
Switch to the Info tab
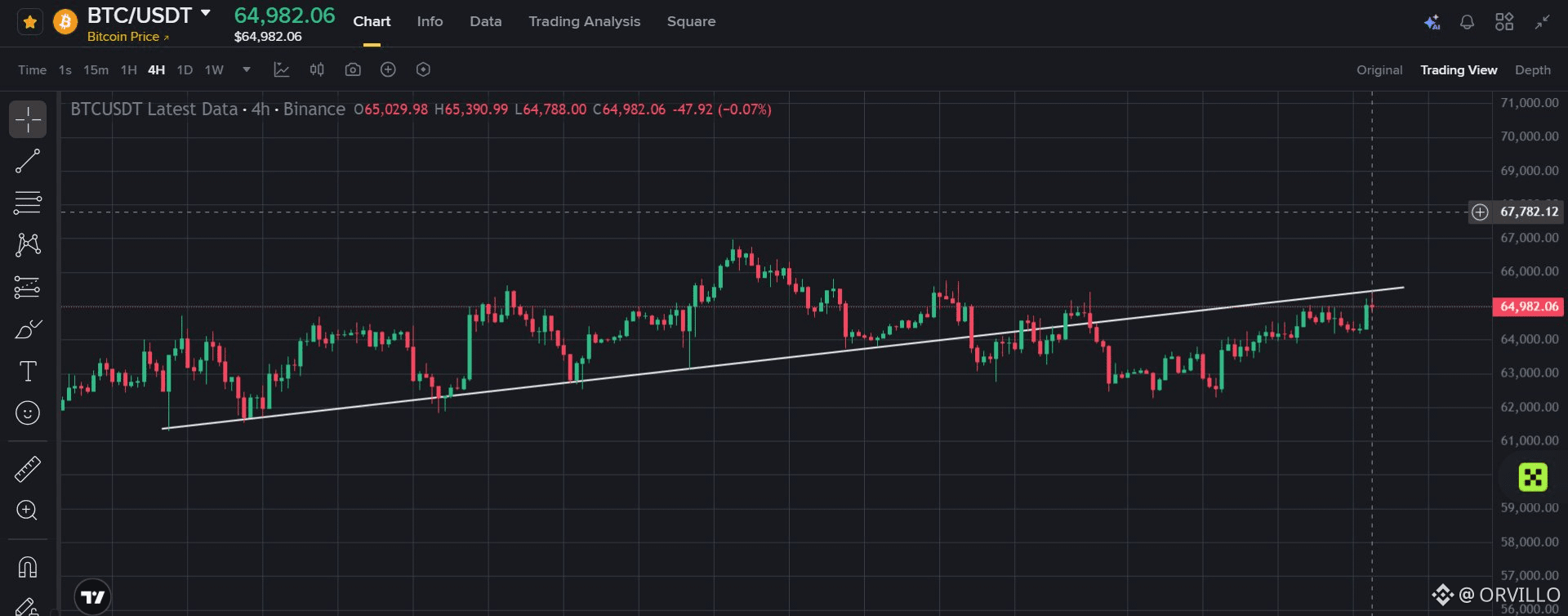tap(430, 21)
